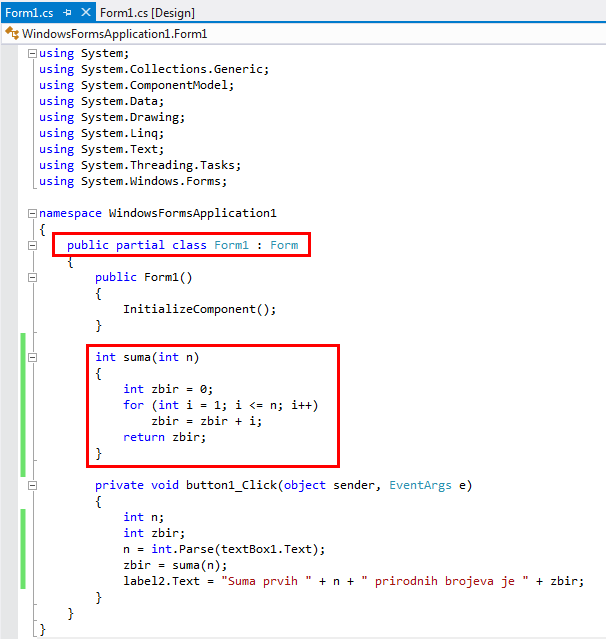Switch to Form1.cs [Design] tab
This screenshot has width=606, height=639.
click(x=147, y=13)
